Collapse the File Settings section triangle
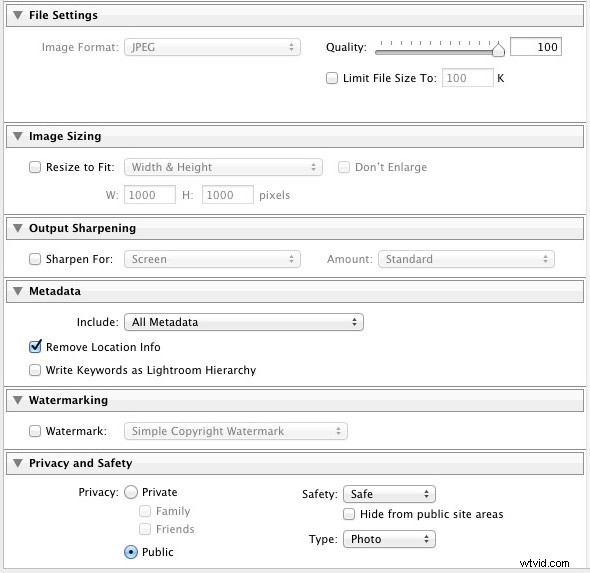Viewport: 590px width, 573px height. 18,15
